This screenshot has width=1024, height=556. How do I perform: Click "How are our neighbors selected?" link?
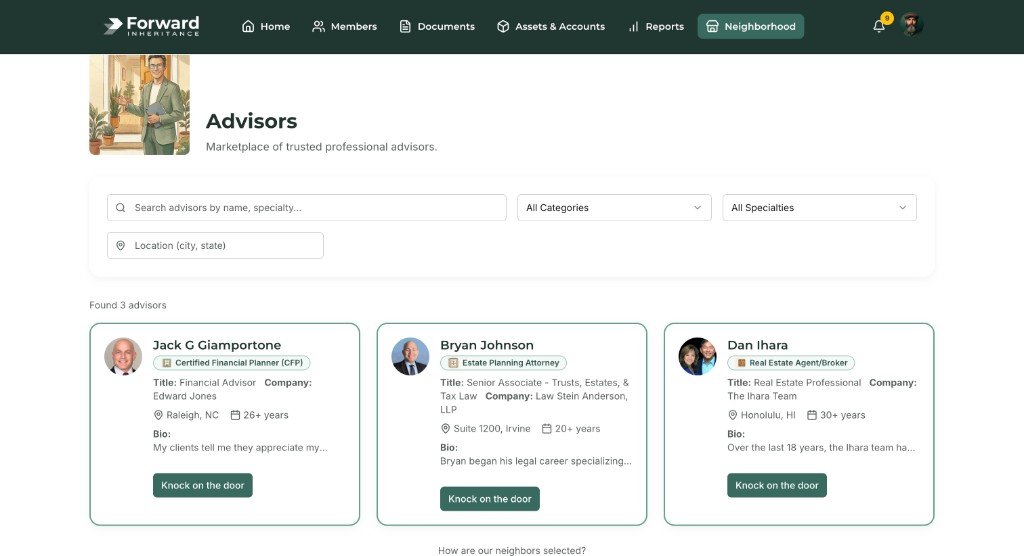pyautogui.click(x=512, y=550)
